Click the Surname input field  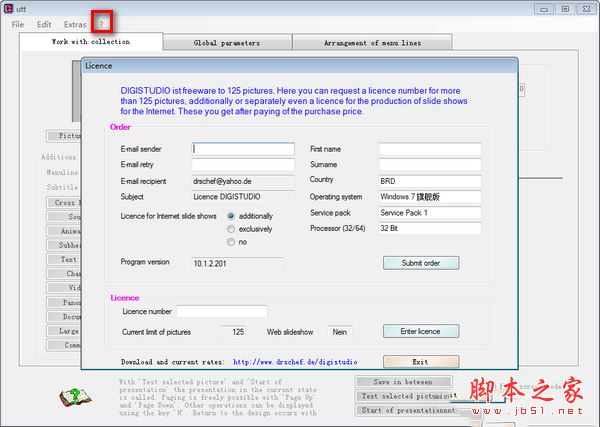tap(430, 165)
